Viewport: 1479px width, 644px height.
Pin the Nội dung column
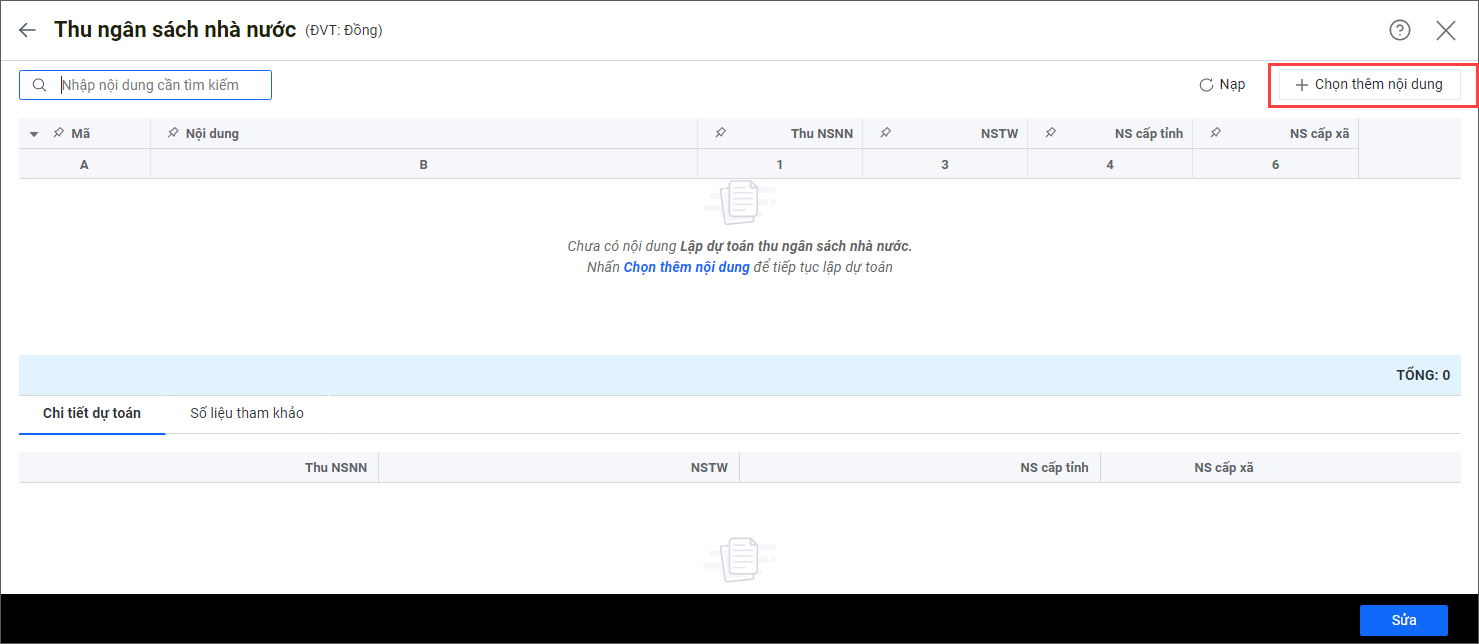[173, 133]
